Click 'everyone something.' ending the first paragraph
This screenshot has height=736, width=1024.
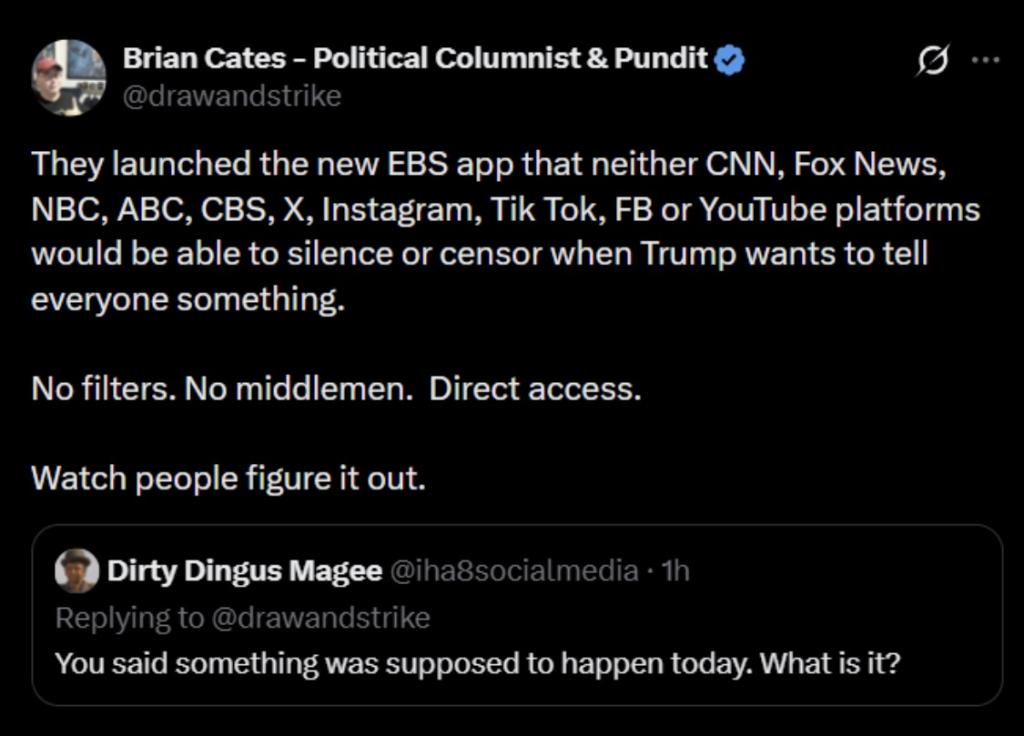tap(187, 299)
